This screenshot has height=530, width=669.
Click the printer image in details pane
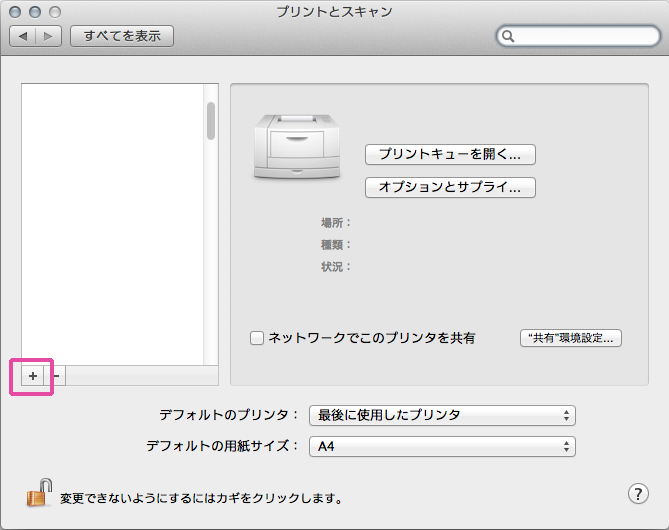[294, 145]
